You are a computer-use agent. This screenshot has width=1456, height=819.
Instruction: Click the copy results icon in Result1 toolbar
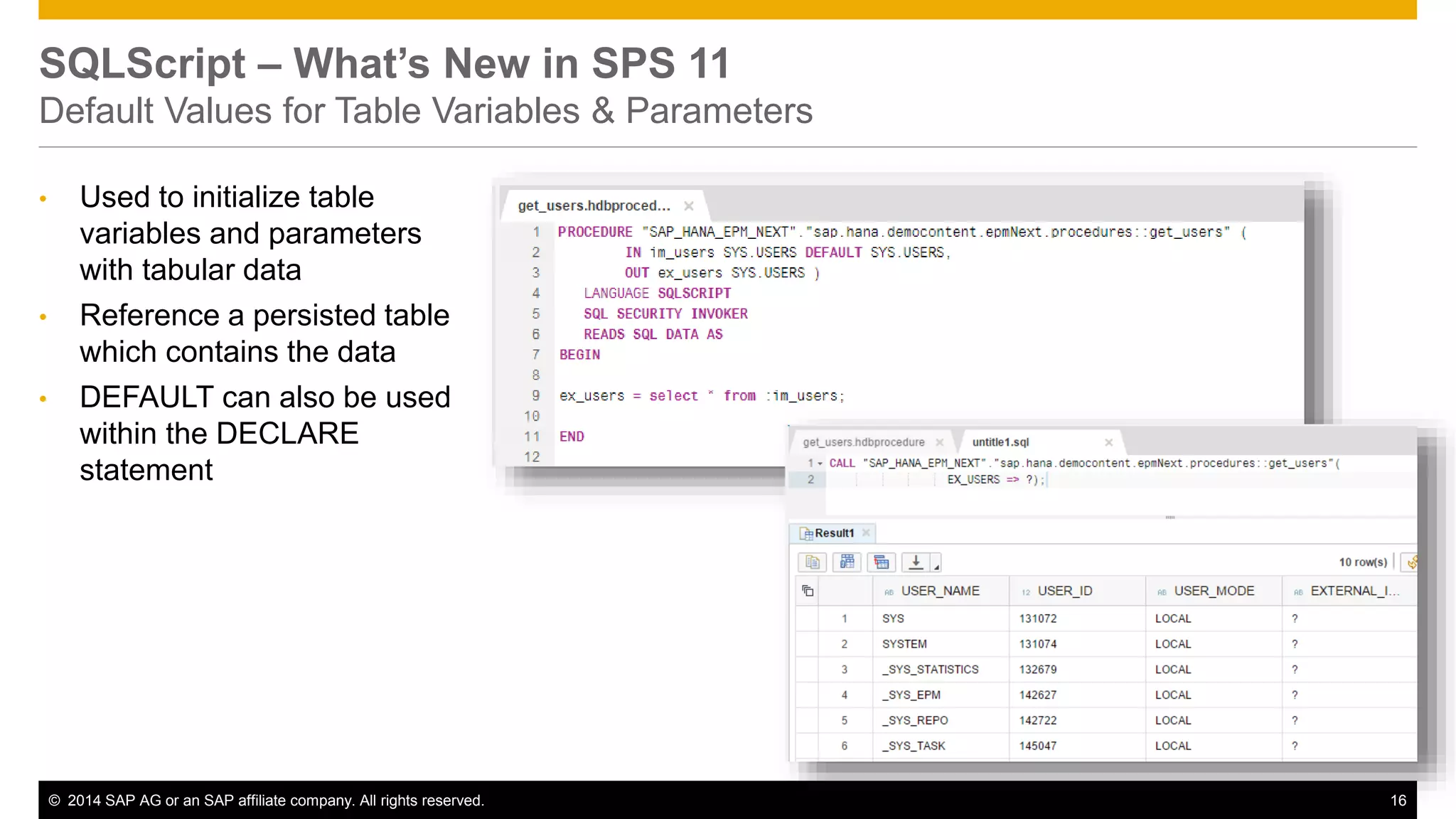pyautogui.click(x=812, y=562)
